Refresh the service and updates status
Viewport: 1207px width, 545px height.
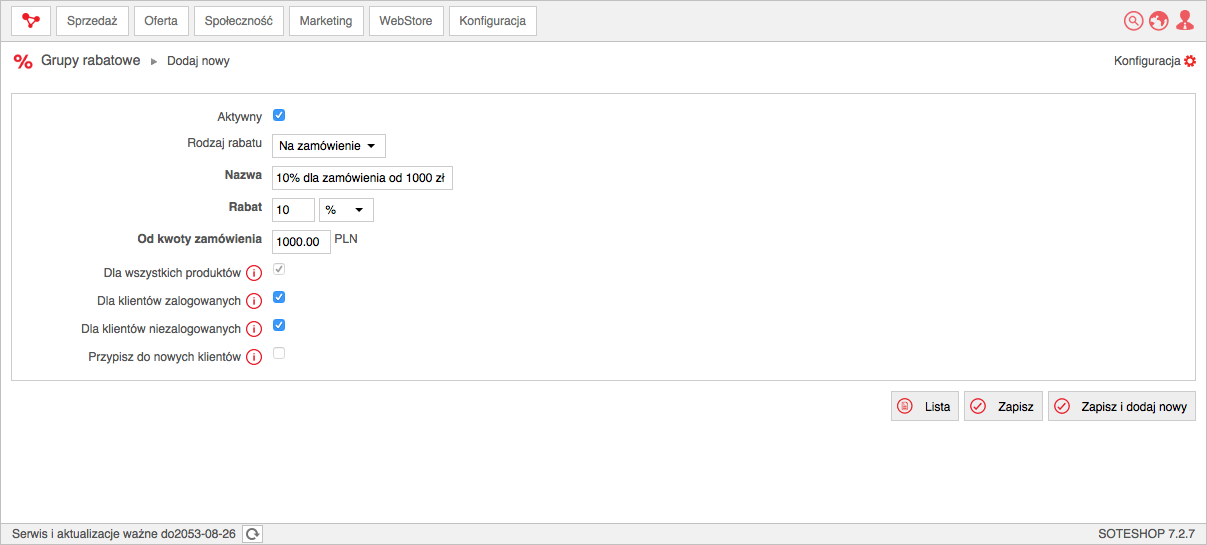252,534
